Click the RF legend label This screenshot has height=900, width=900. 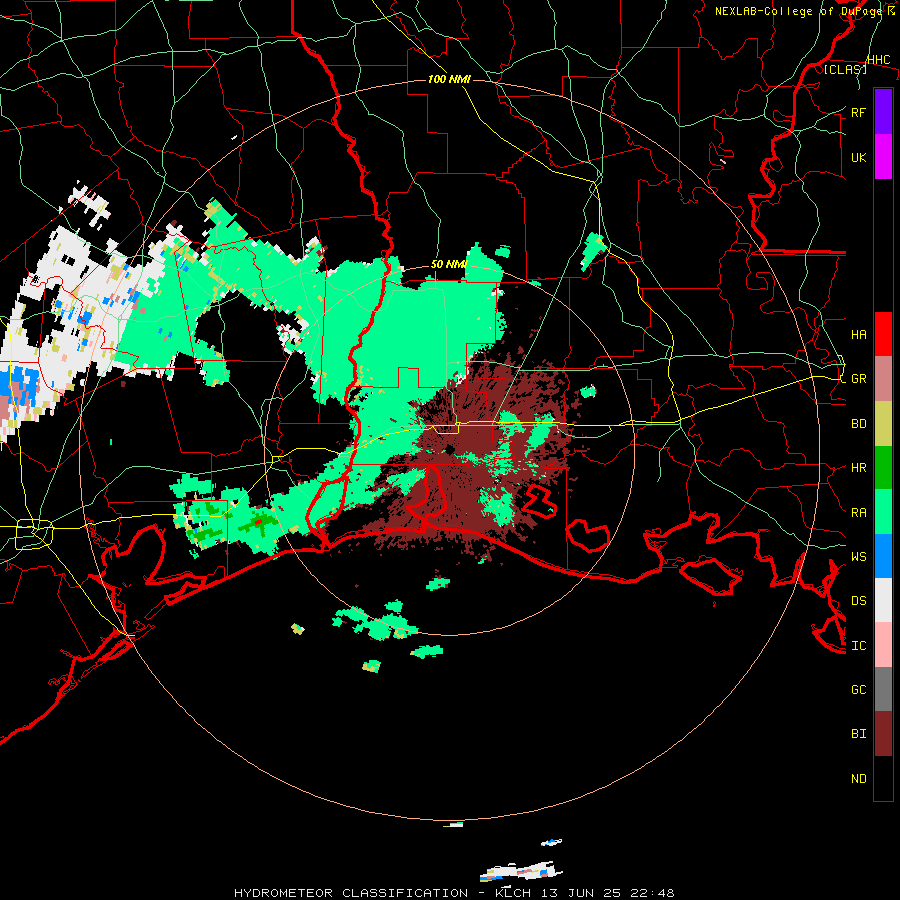858,112
